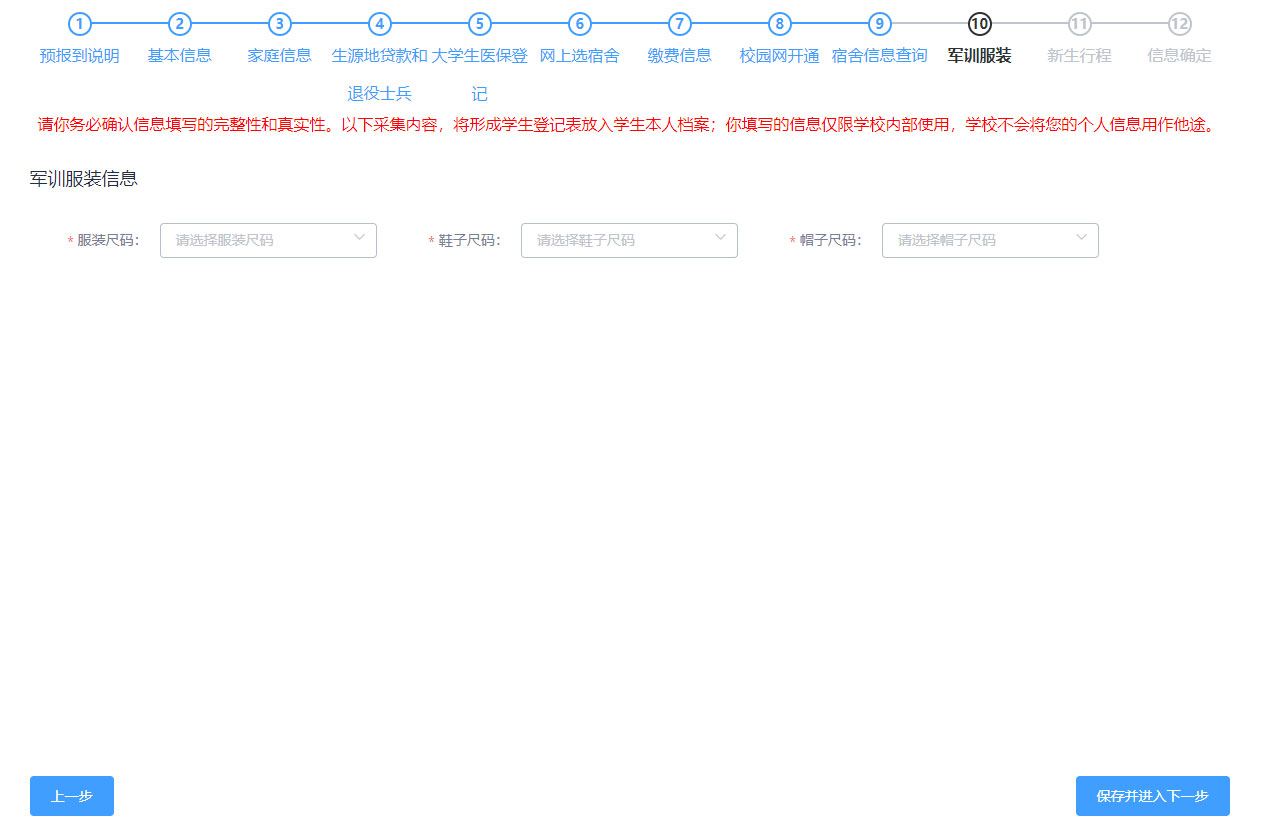Go to 基本信息 step label
Screen dimensions: 1265x832
point(180,56)
